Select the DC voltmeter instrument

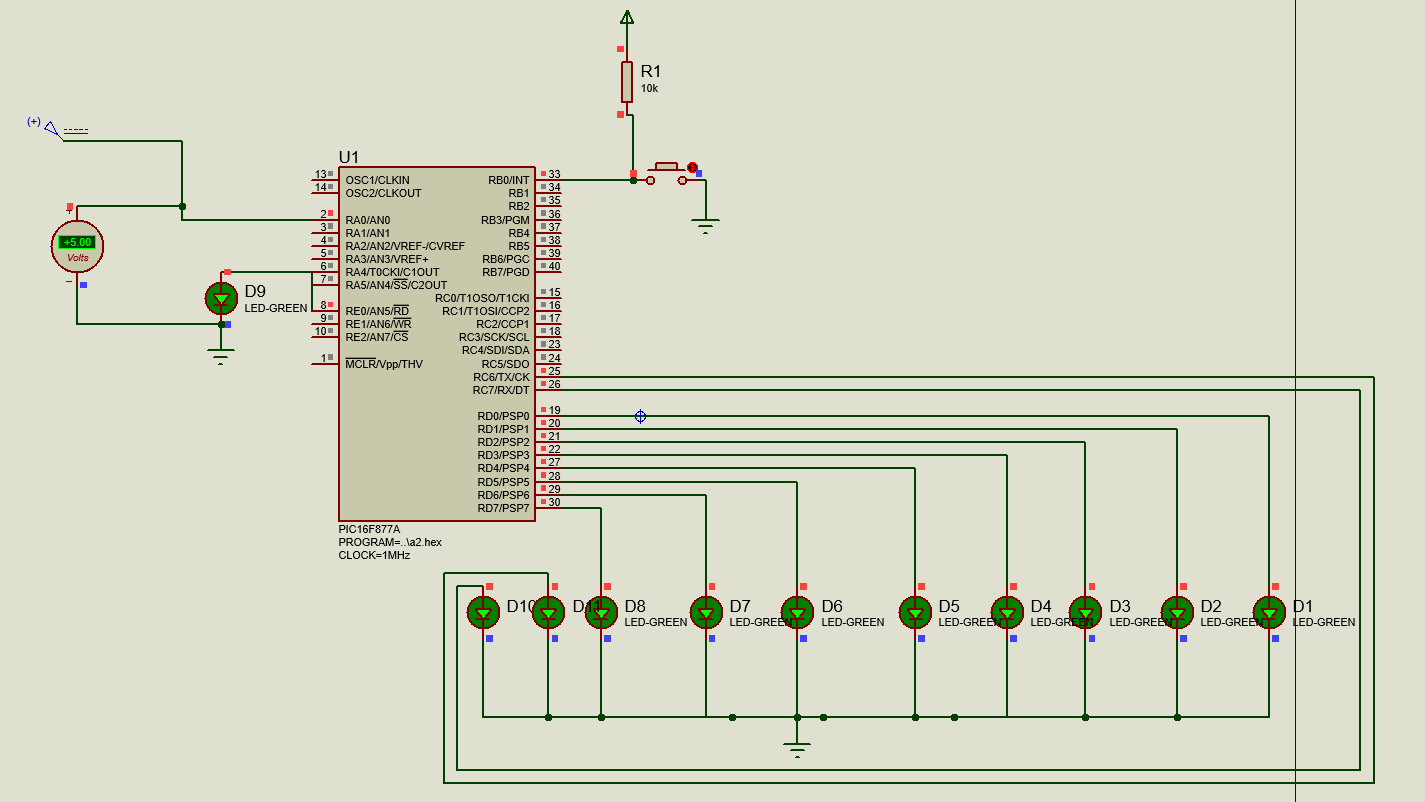(77, 247)
